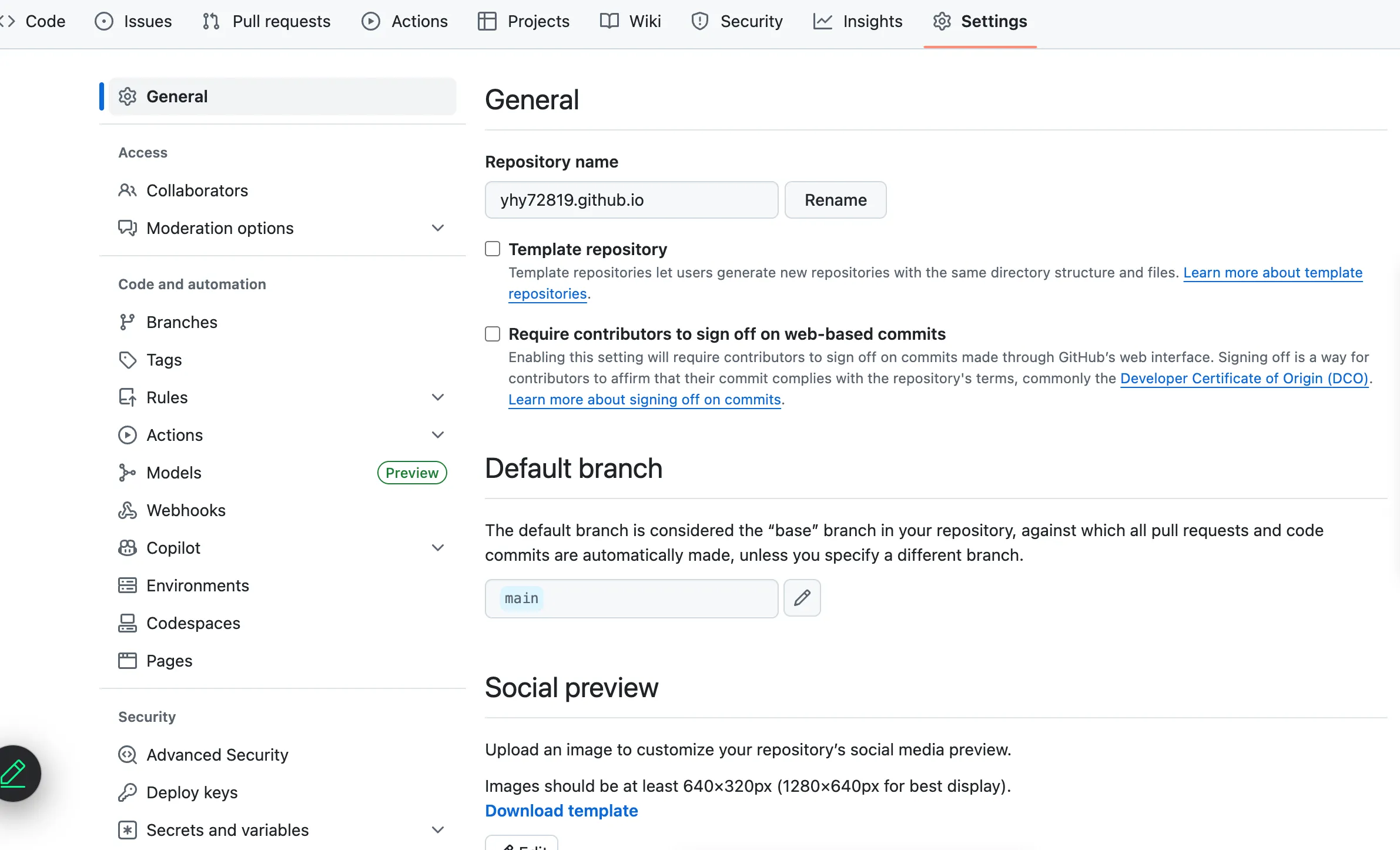Check Require contributors to sign off checkbox
This screenshot has width=1400, height=850.
[x=493, y=334]
